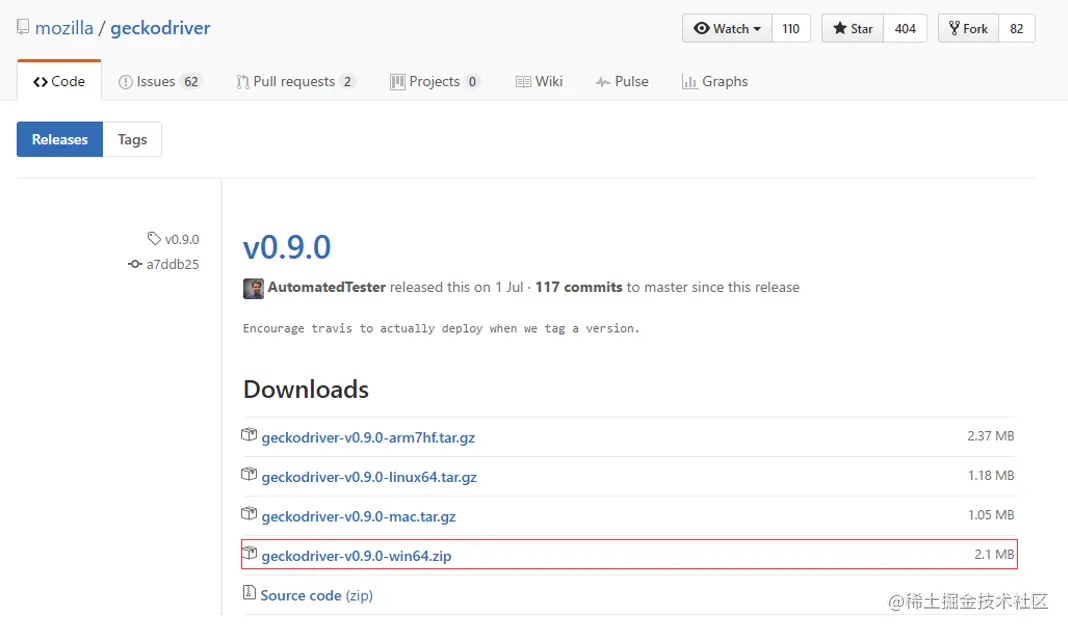Select the Releases button
Image resolution: width=1068 pixels, height=631 pixels.
(60, 139)
